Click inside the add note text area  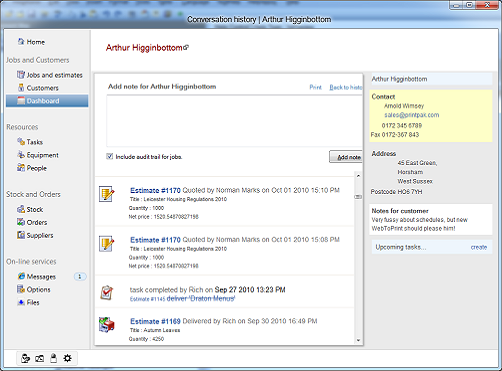[x=234, y=121]
